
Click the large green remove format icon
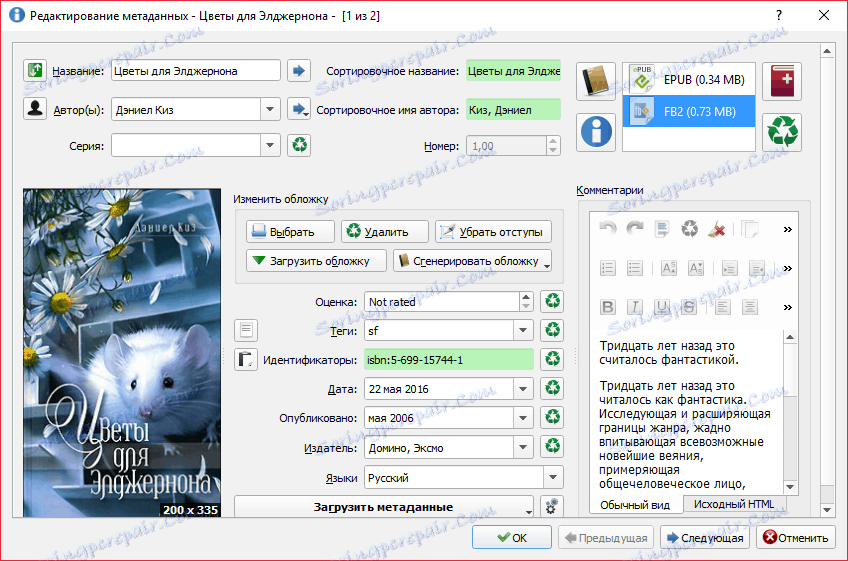click(782, 132)
